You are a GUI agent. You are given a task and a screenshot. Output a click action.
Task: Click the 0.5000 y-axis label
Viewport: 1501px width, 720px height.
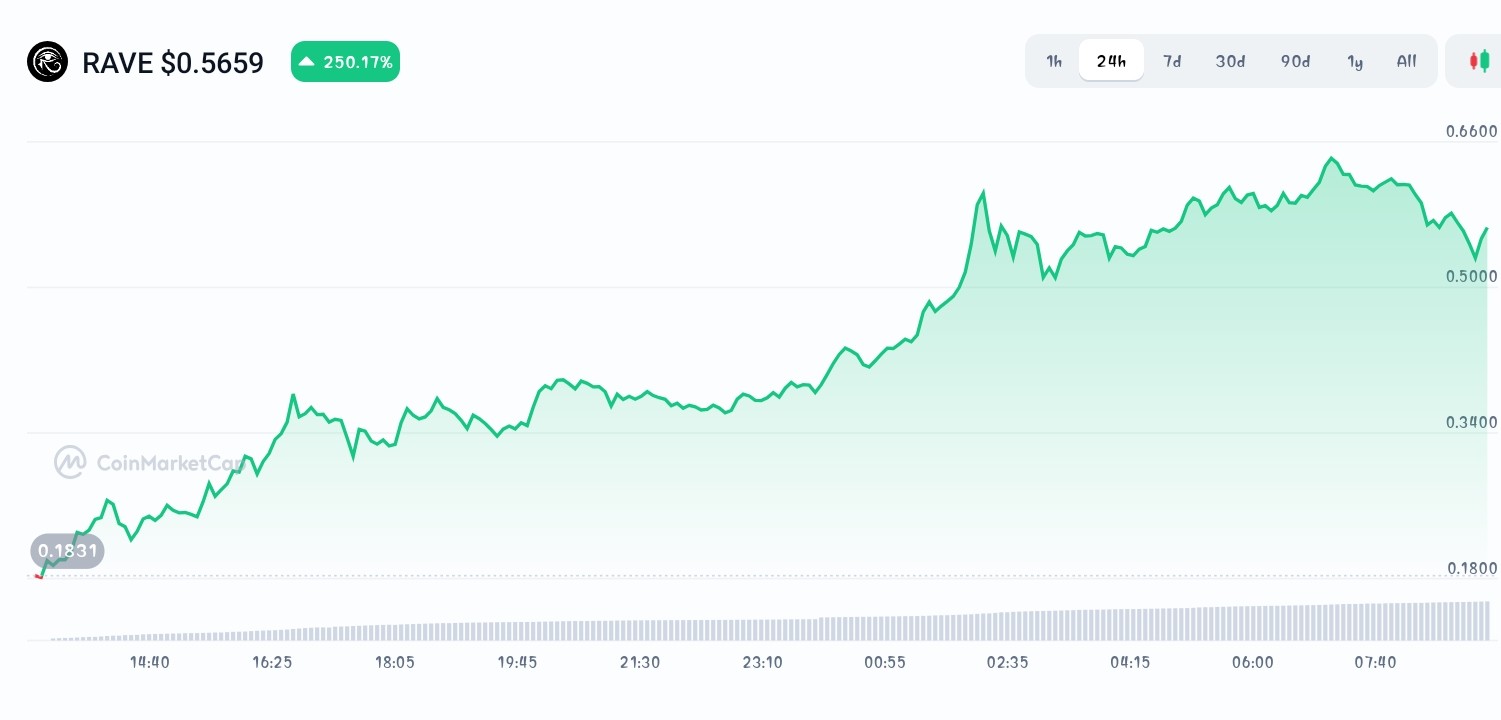1472,276
